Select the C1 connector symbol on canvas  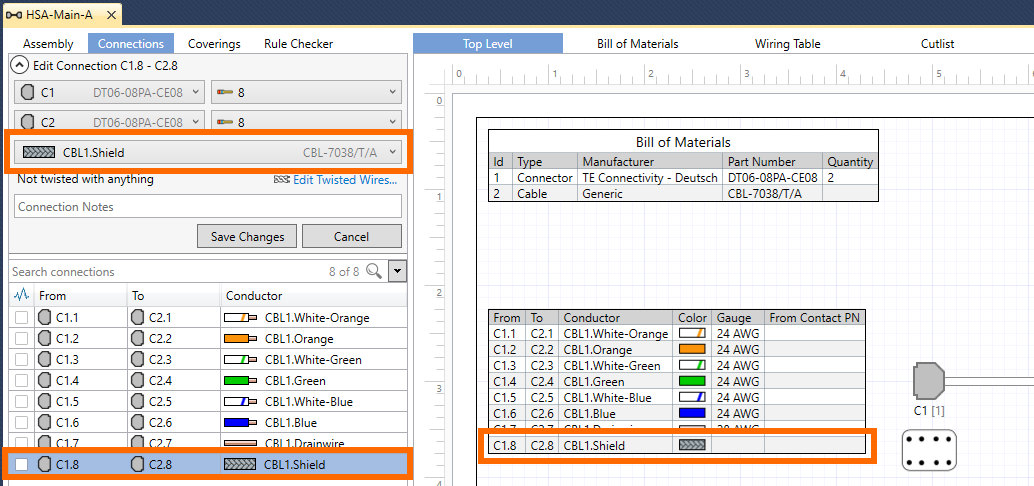929,380
